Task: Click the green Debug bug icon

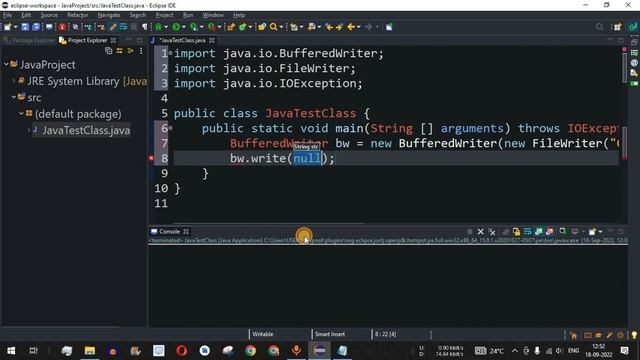Action: pyautogui.click(x=158, y=27)
